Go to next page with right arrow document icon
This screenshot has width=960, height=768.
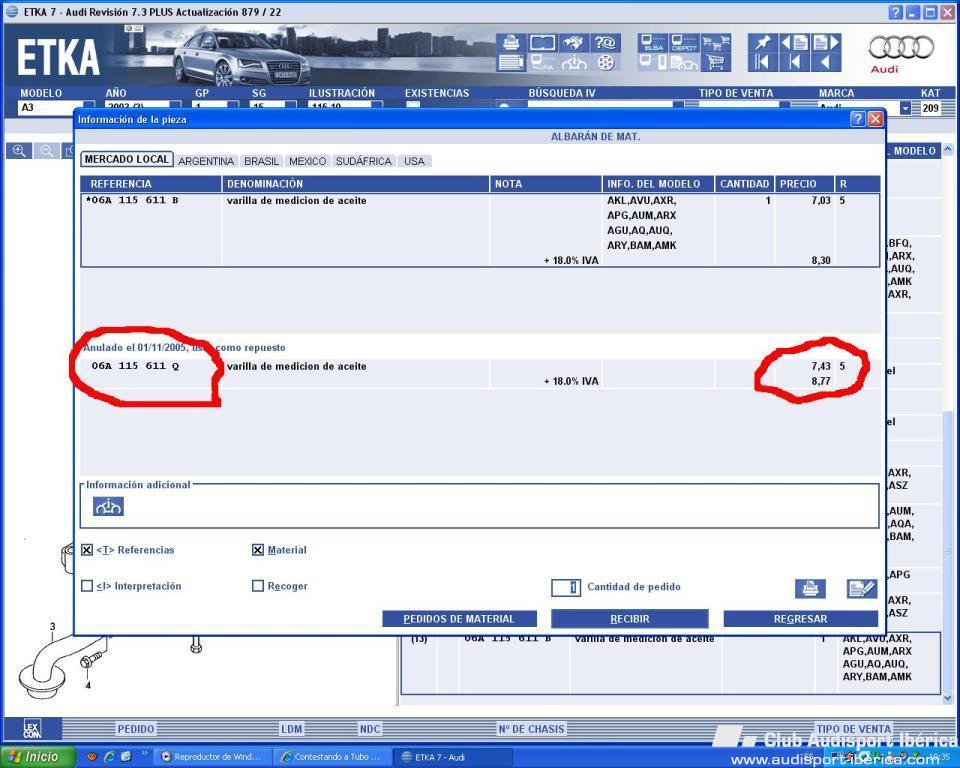(x=825, y=42)
